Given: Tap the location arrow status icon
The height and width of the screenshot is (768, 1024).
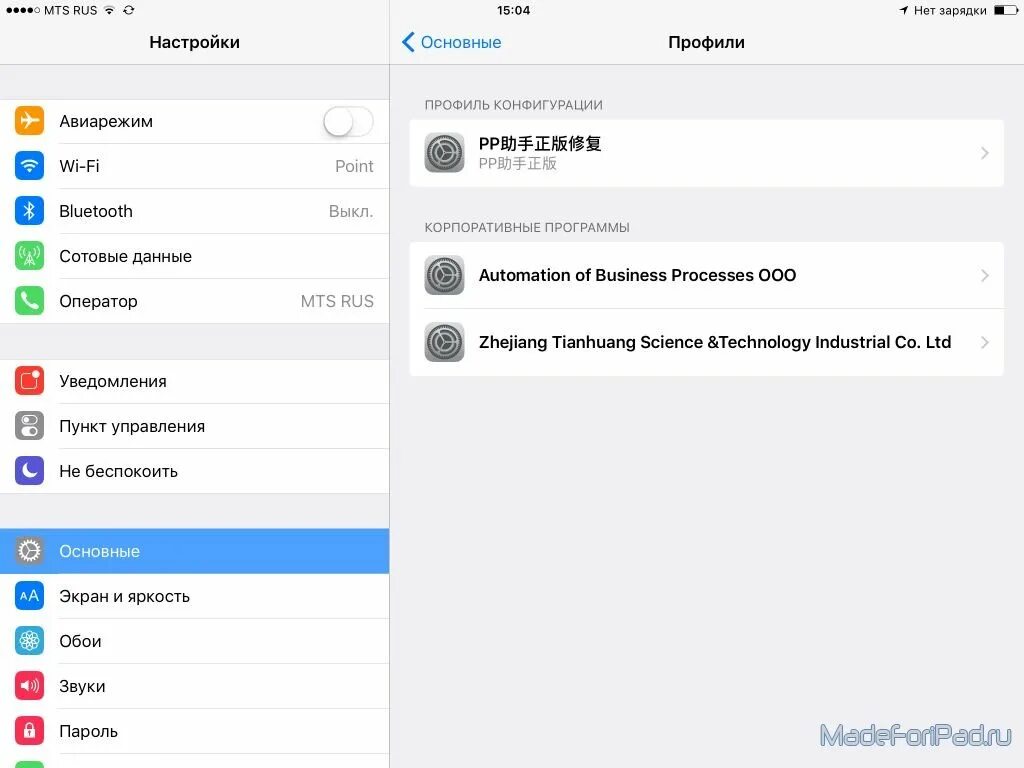Looking at the screenshot, I should click(904, 10).
